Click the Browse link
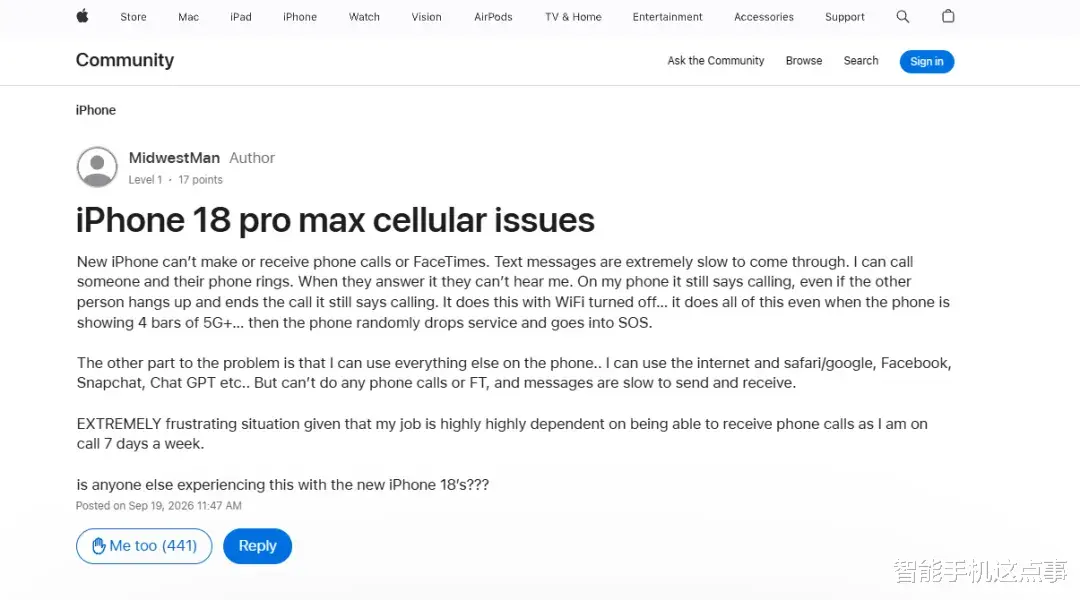The width and height of the screenshot is (1080, 600). pos(804,61)
